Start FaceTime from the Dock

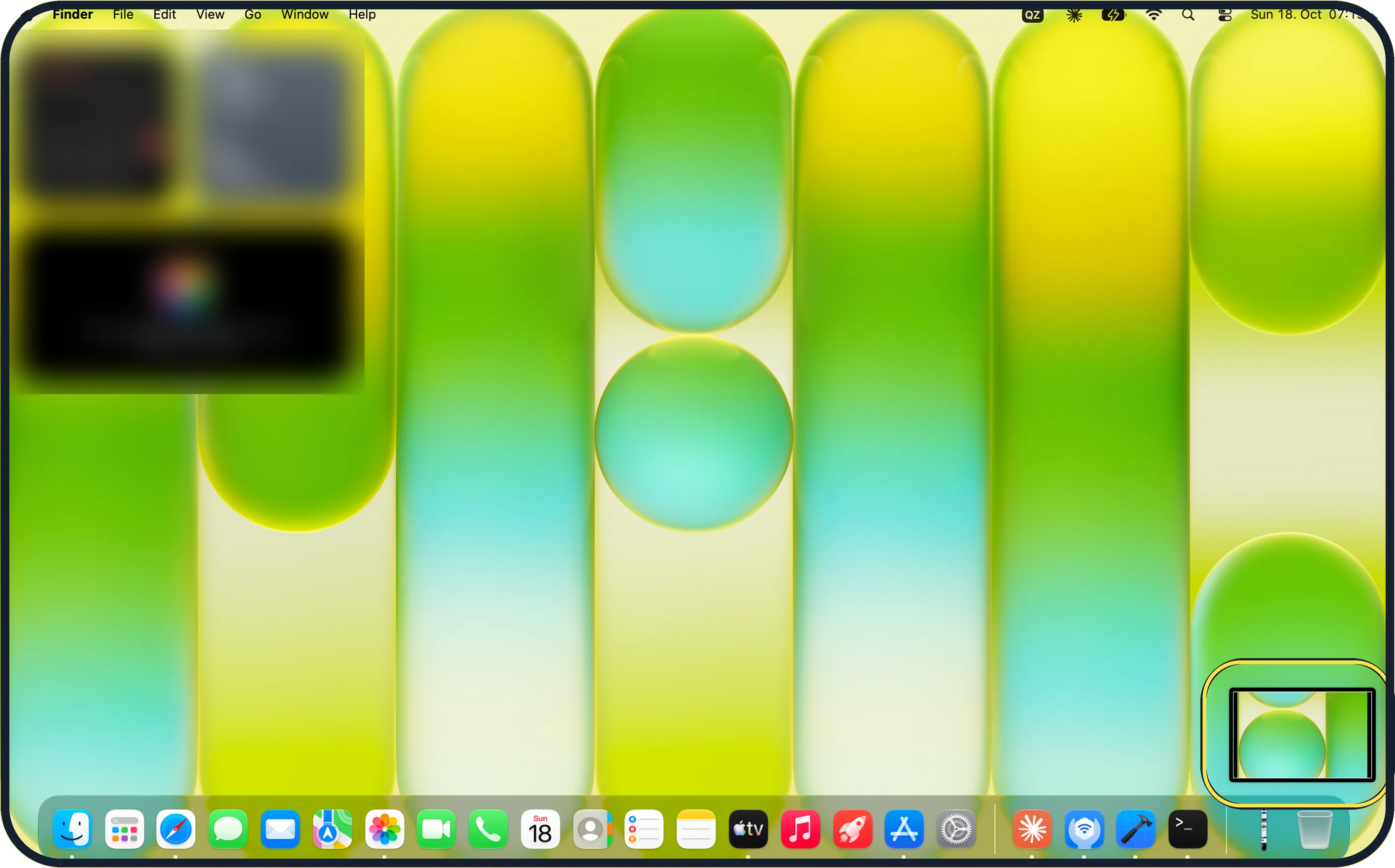point(436,829)
